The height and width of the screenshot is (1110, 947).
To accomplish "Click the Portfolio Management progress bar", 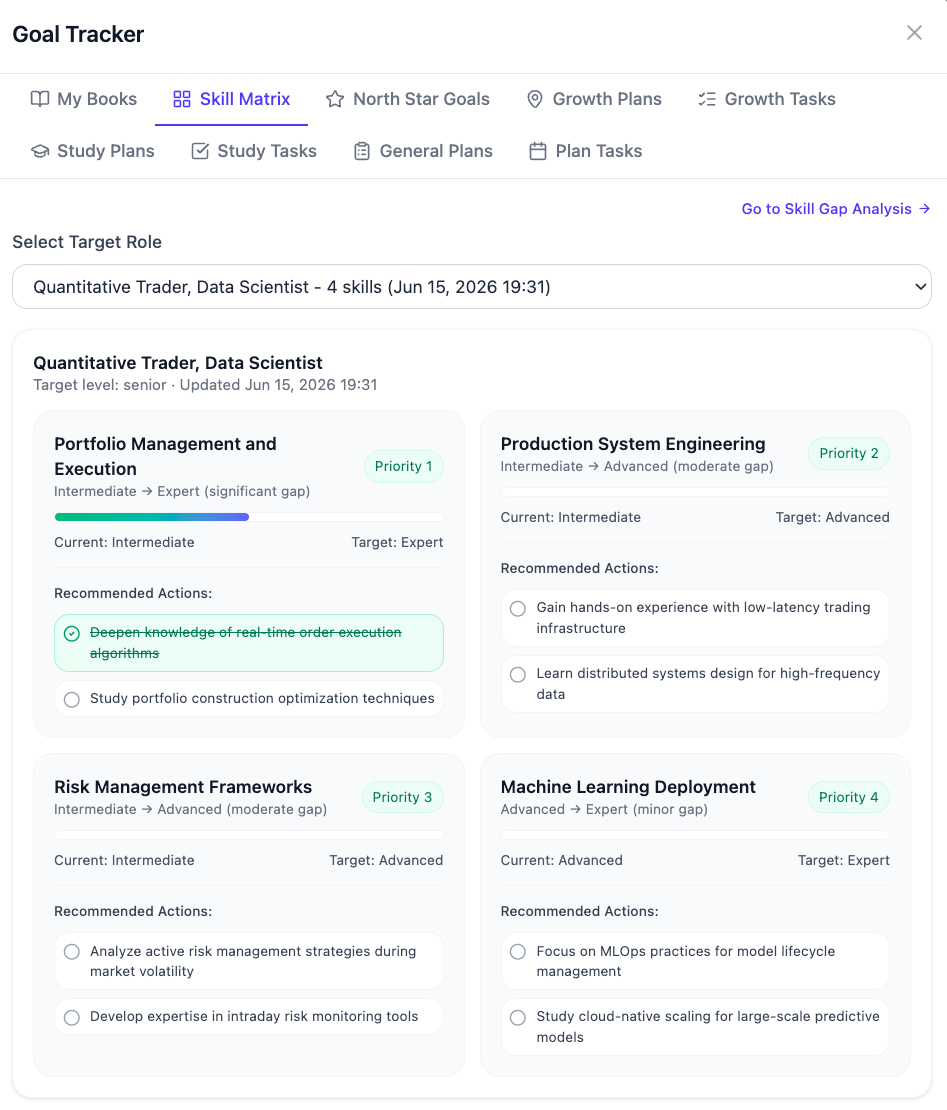I will click(x=249, y=517).
